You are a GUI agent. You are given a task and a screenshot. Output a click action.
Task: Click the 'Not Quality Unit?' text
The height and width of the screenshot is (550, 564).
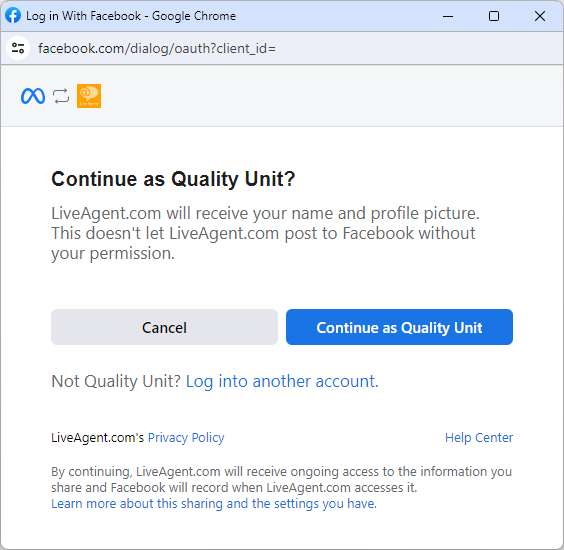tap(116, 382)
